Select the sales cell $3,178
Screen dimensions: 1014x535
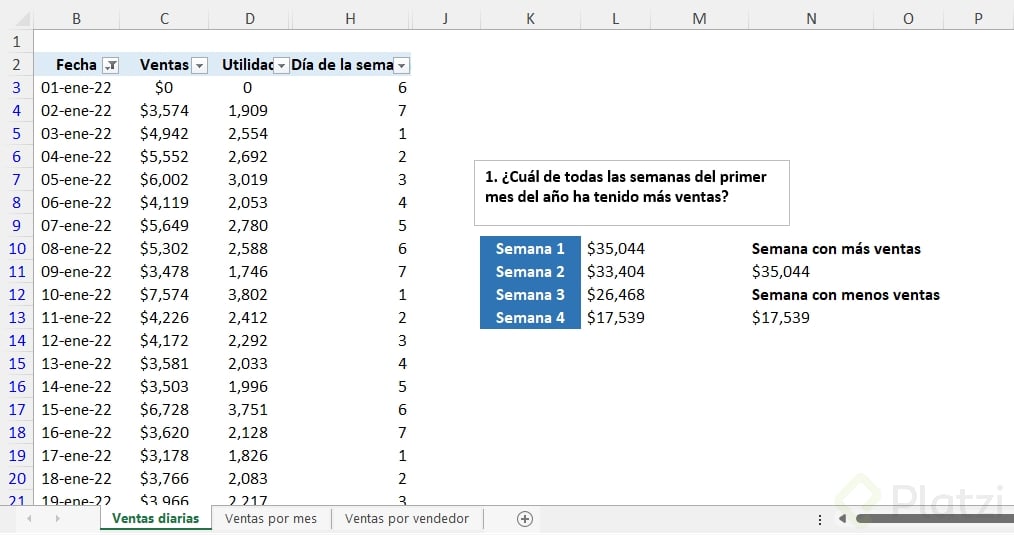pyautogui.click(x=164, y=455)
